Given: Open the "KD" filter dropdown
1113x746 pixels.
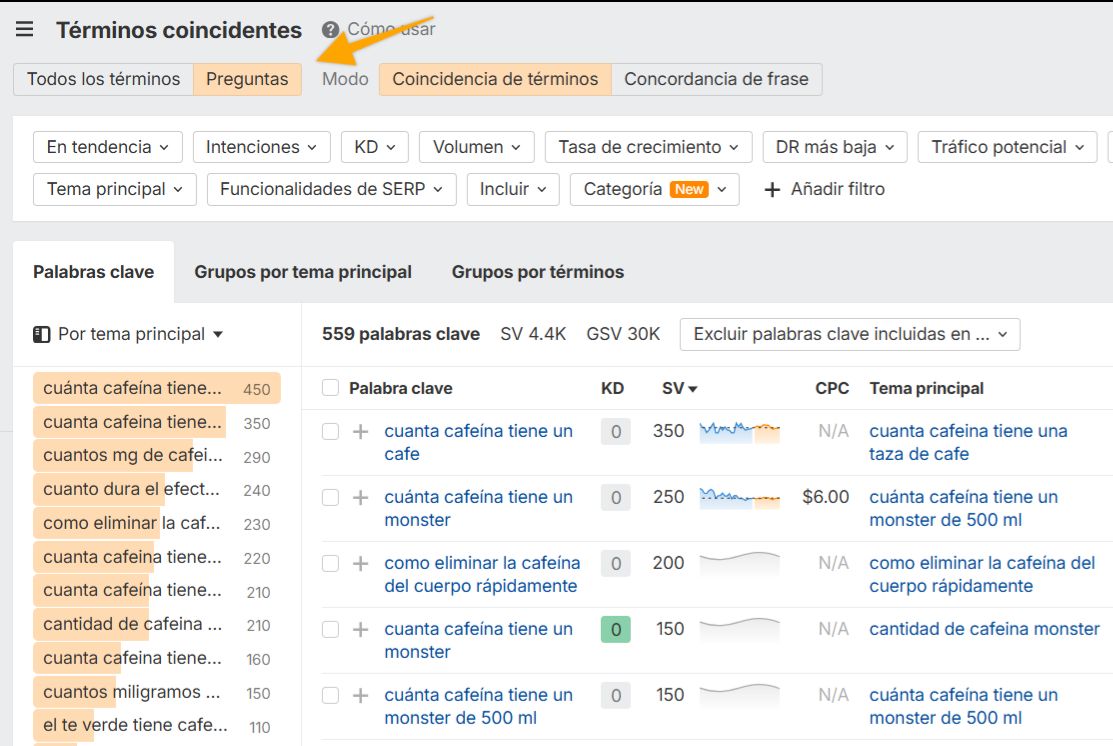Looking at the screenshot, I should coord(374,146).
